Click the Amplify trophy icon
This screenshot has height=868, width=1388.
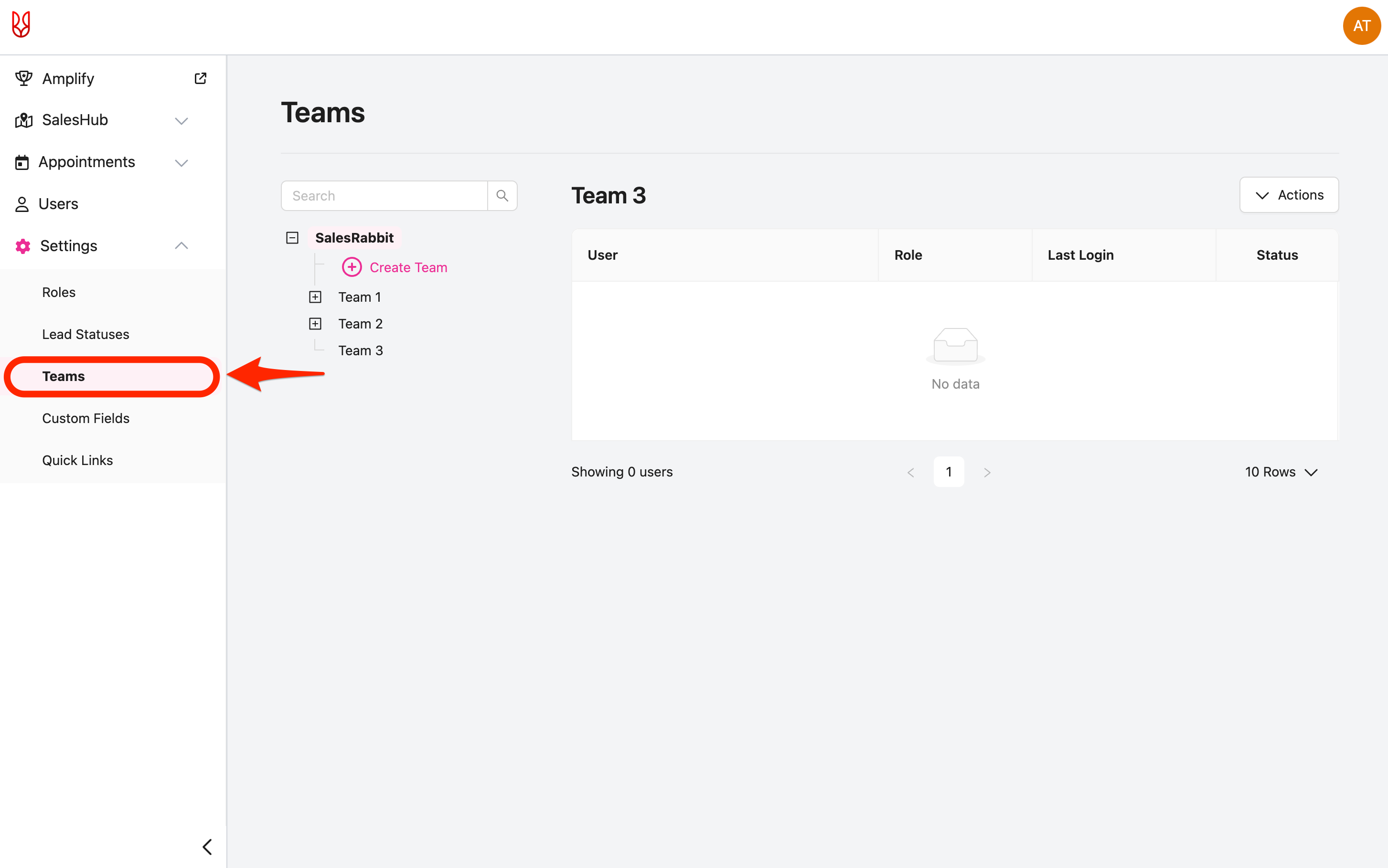tap(23, 79)
